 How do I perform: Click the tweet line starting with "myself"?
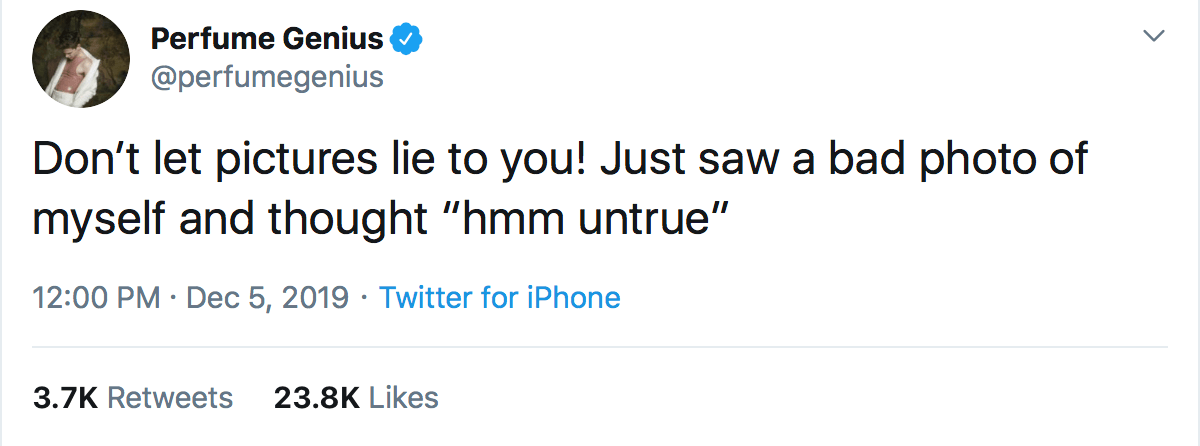click(375, 217)
